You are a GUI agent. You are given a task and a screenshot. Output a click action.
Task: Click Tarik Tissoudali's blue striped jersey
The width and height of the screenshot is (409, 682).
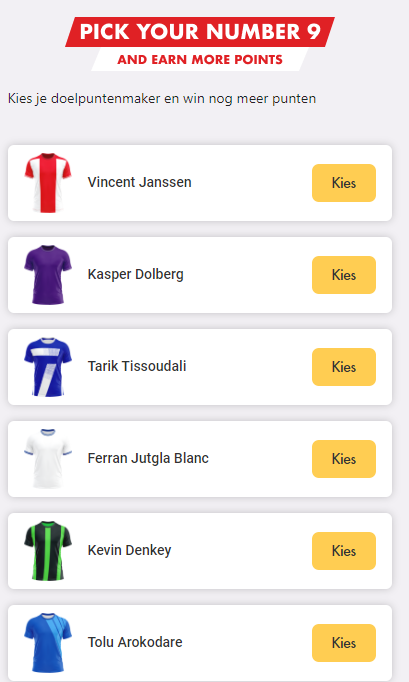click(x=48, y=367)
